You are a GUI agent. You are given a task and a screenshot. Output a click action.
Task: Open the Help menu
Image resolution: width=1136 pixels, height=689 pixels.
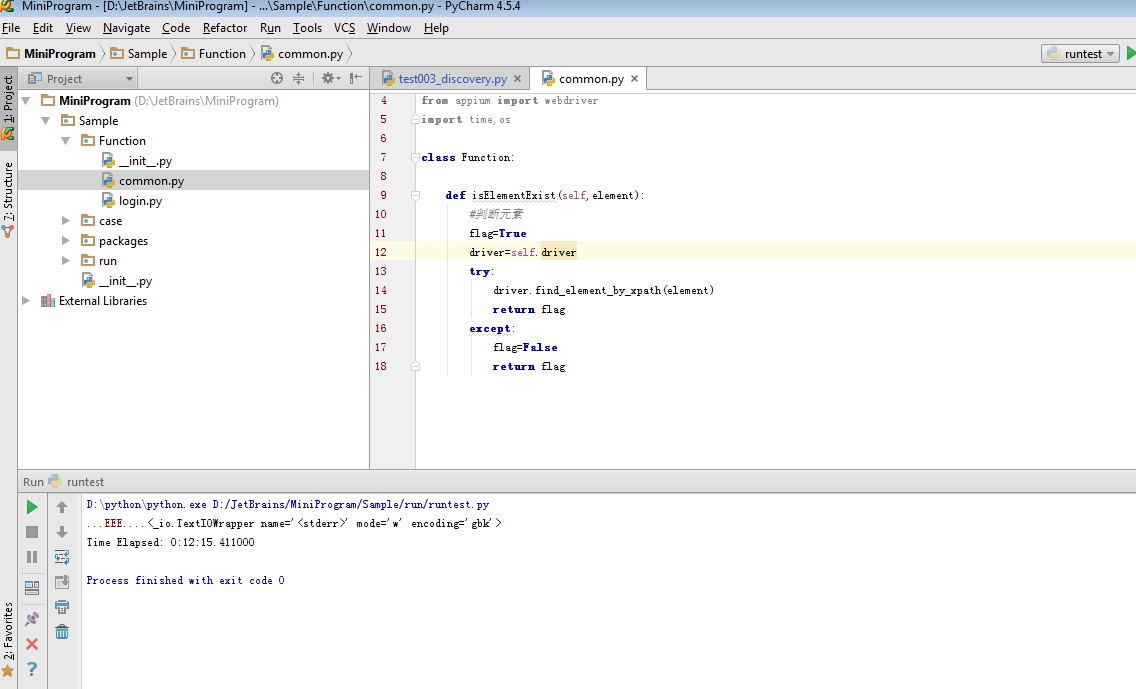point(436,28)
